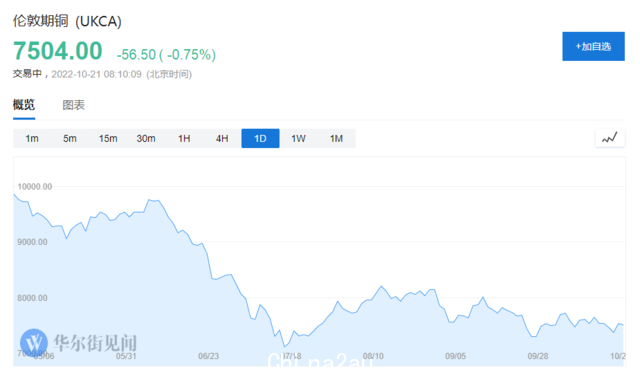640x375 pixels.
Task: Select the 5m timeframe
Action: click(x=70, y=138)
